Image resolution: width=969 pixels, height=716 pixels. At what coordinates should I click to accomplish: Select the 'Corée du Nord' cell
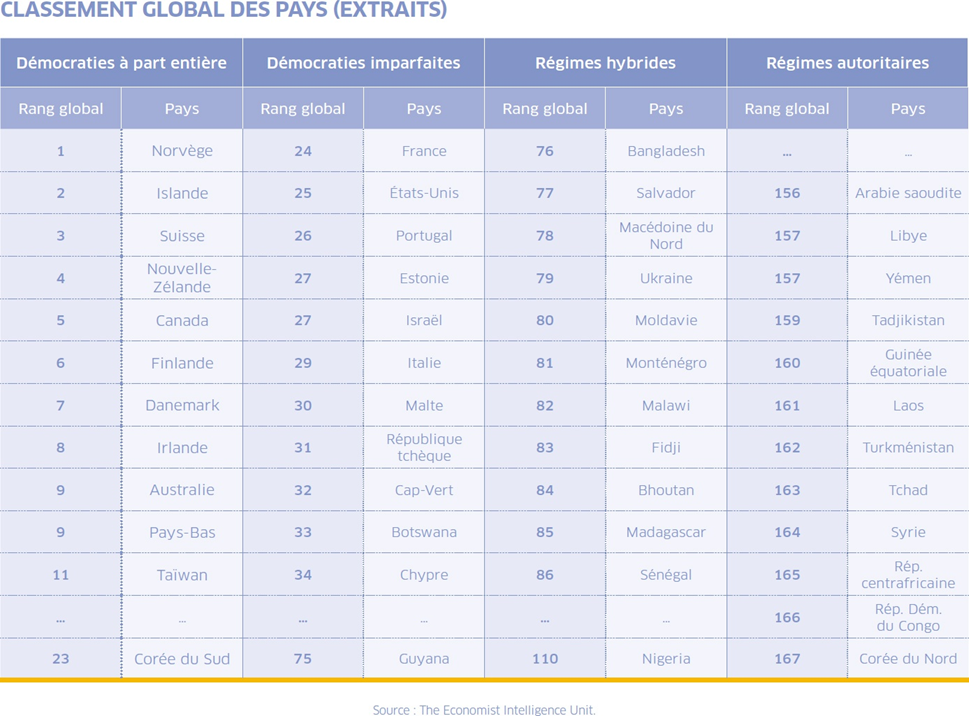pyautogui.click(x=908, y=659)
